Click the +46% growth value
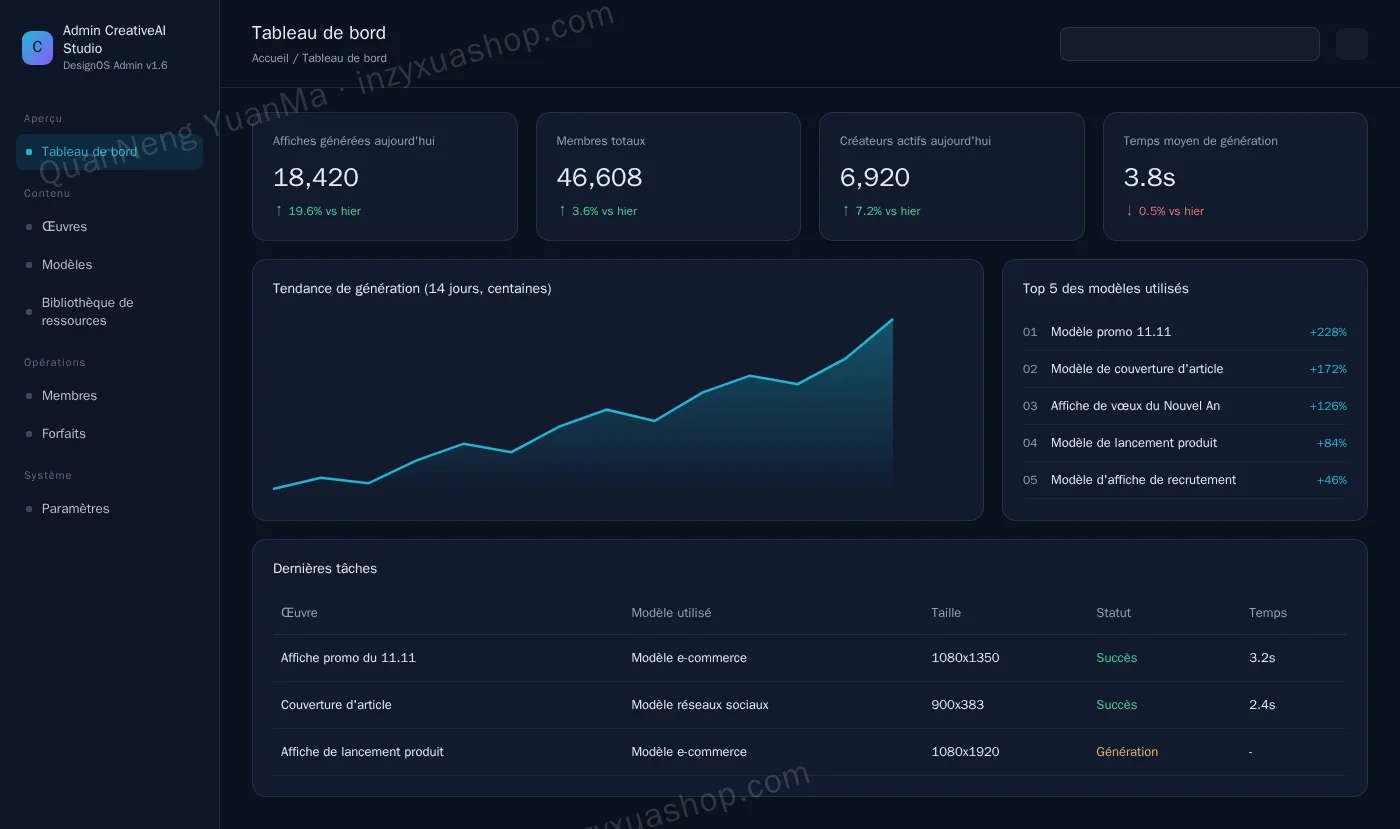Screen dimensions: 1400x829 click(1332, 480)
